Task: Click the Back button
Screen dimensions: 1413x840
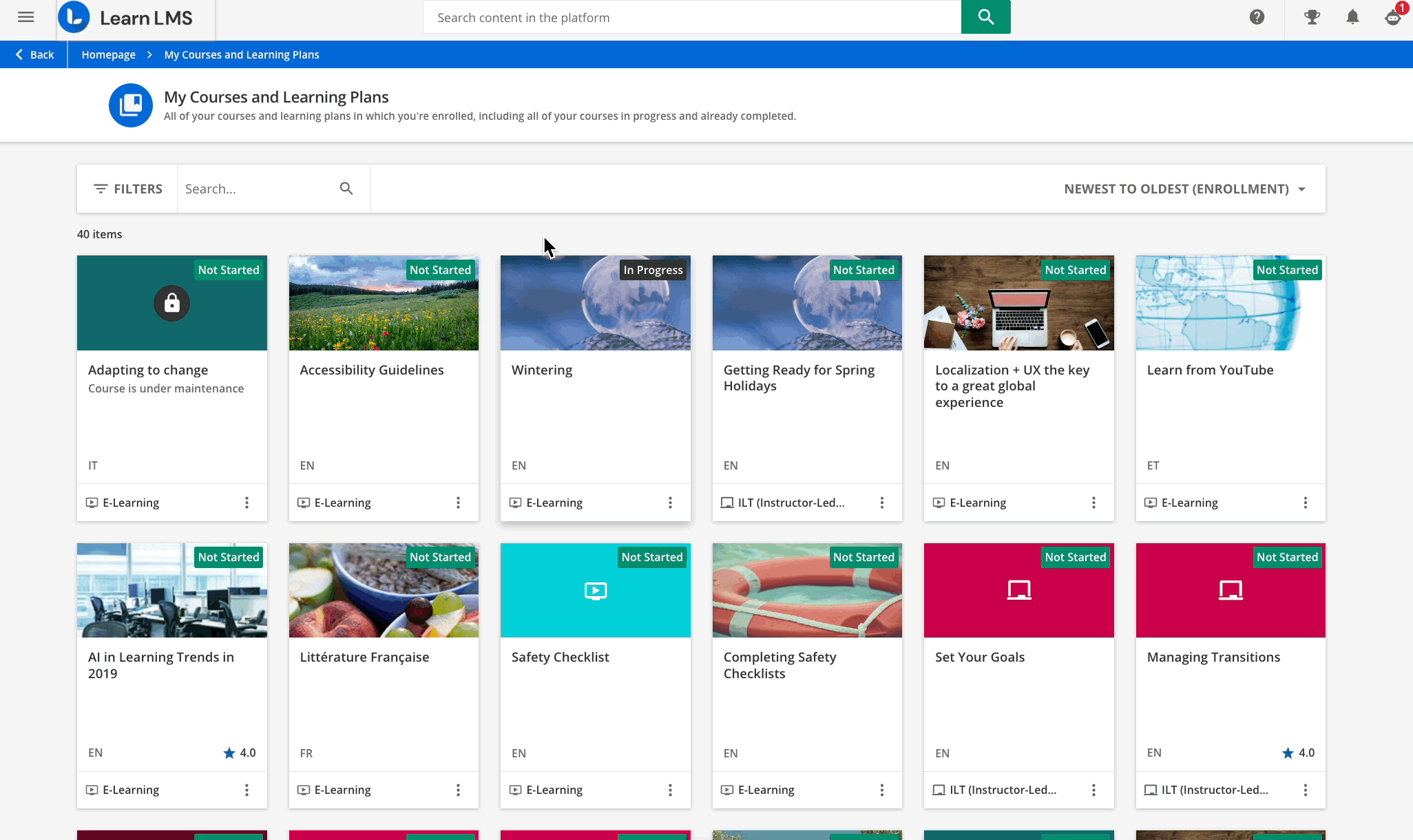Action: pyautogui.click(x=34, y=54)
